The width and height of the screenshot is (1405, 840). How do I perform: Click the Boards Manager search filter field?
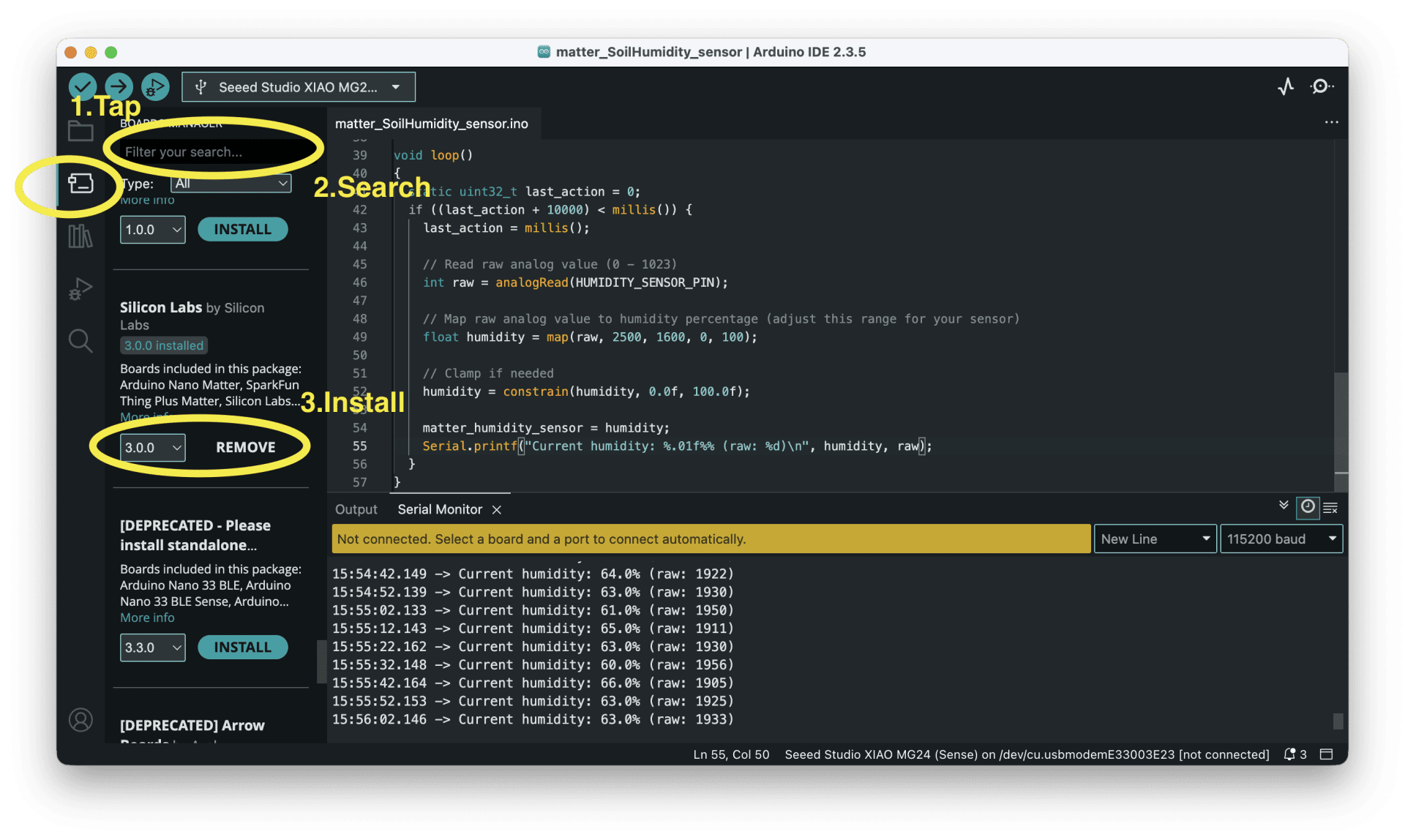211,152
